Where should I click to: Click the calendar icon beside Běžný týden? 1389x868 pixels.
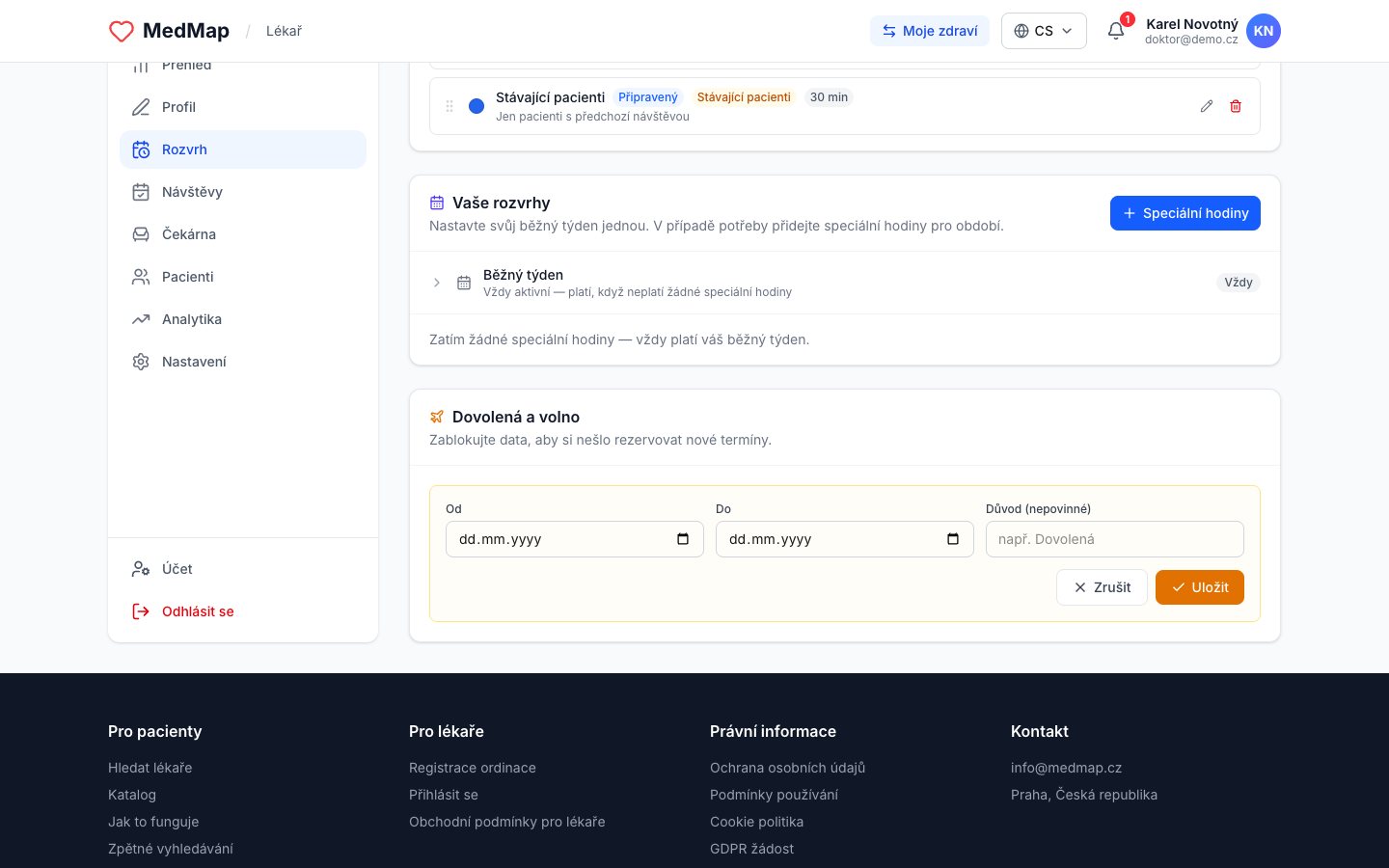[464, 283]
